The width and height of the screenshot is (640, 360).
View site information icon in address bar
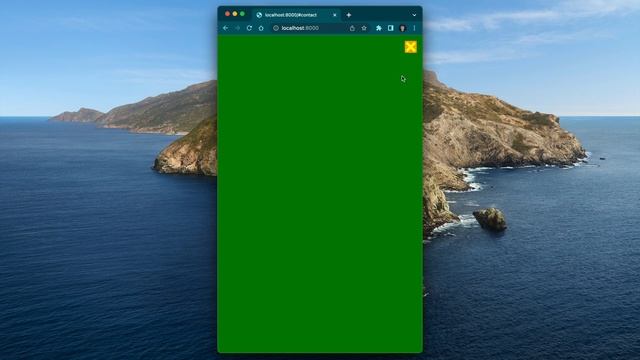tap(276, 28)
